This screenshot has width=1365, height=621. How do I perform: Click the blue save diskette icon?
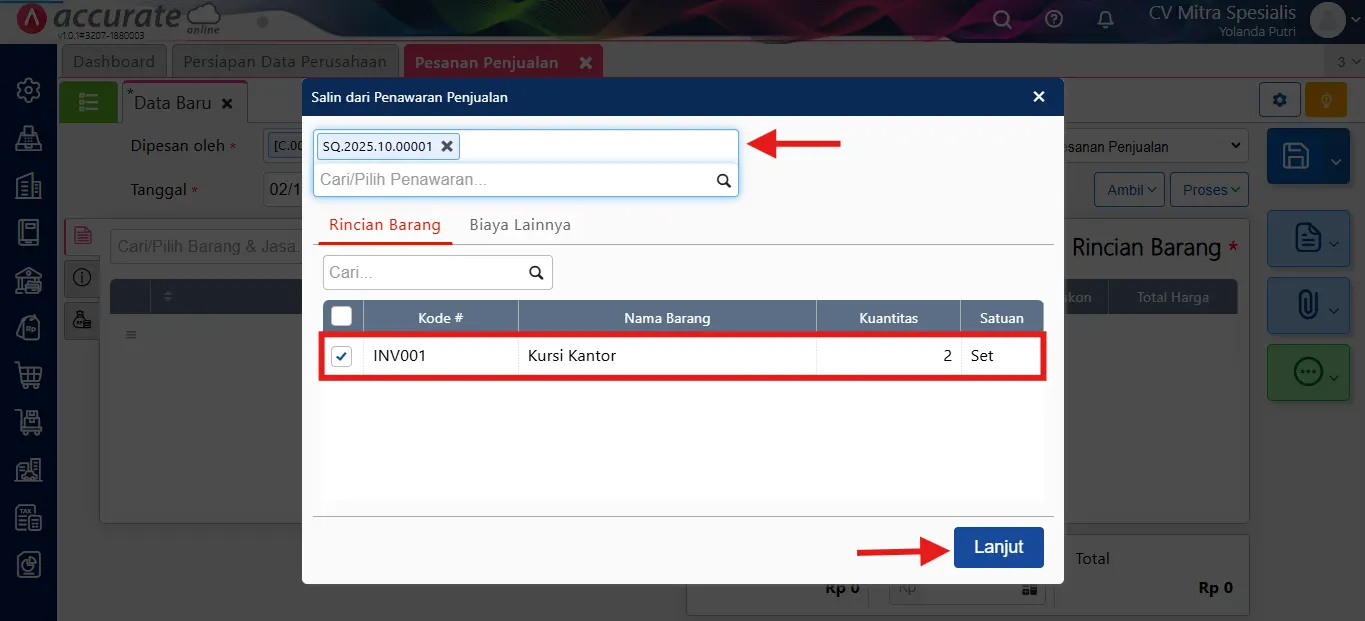[1295, 157]
